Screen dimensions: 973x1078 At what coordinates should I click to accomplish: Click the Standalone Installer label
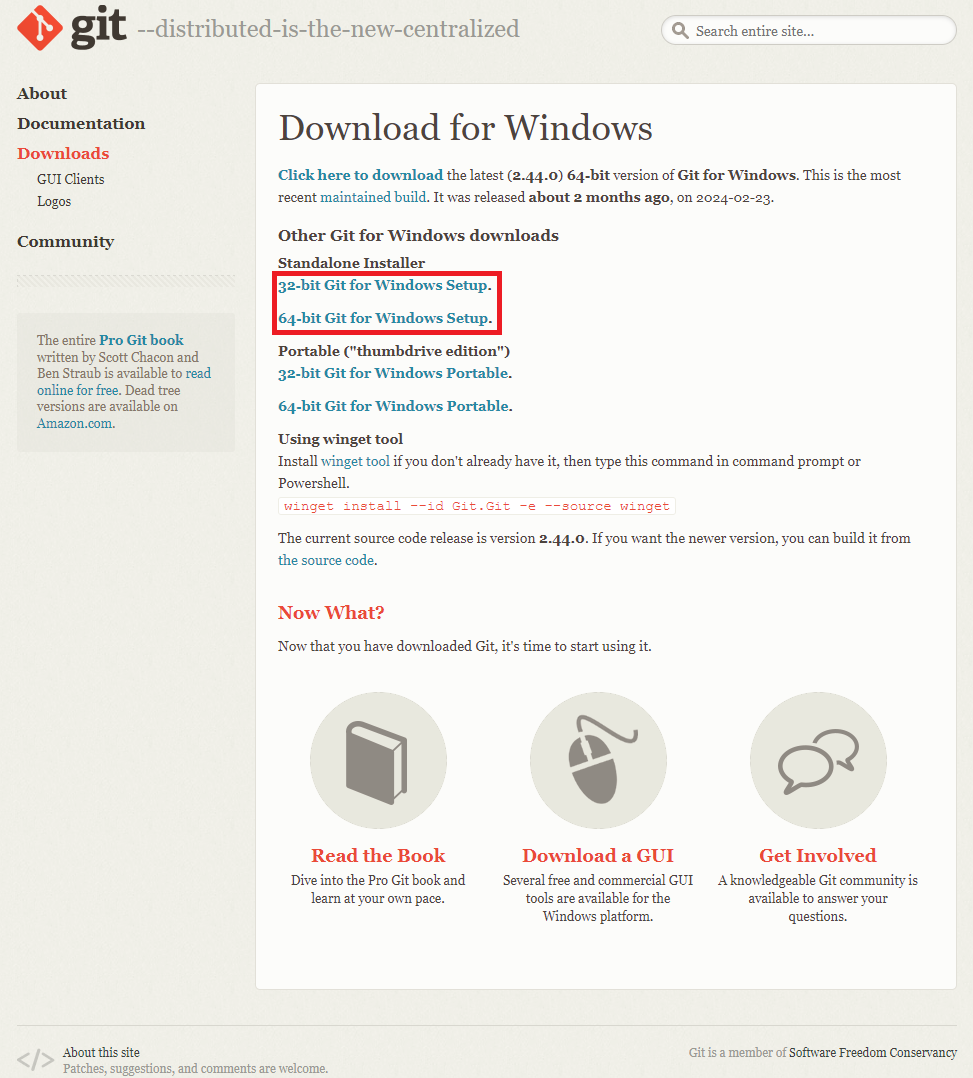coord(351,263)
